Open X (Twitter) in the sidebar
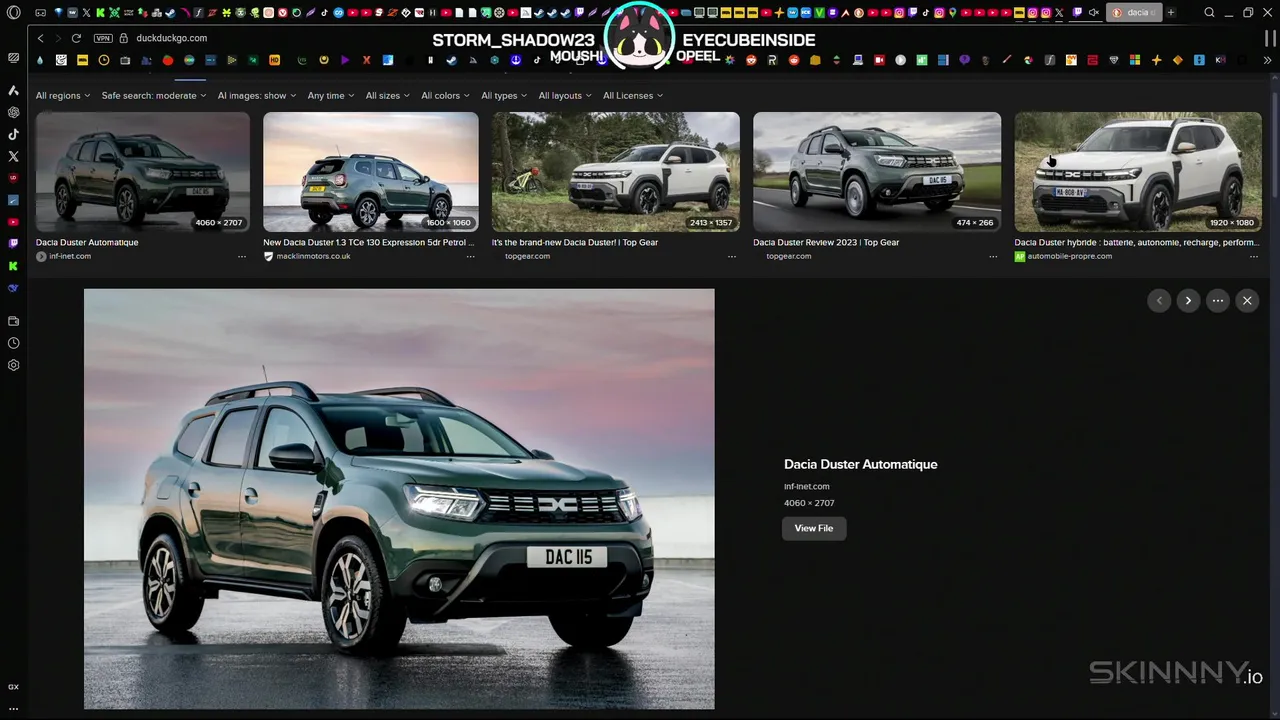1280x720 pixels. 13,156
